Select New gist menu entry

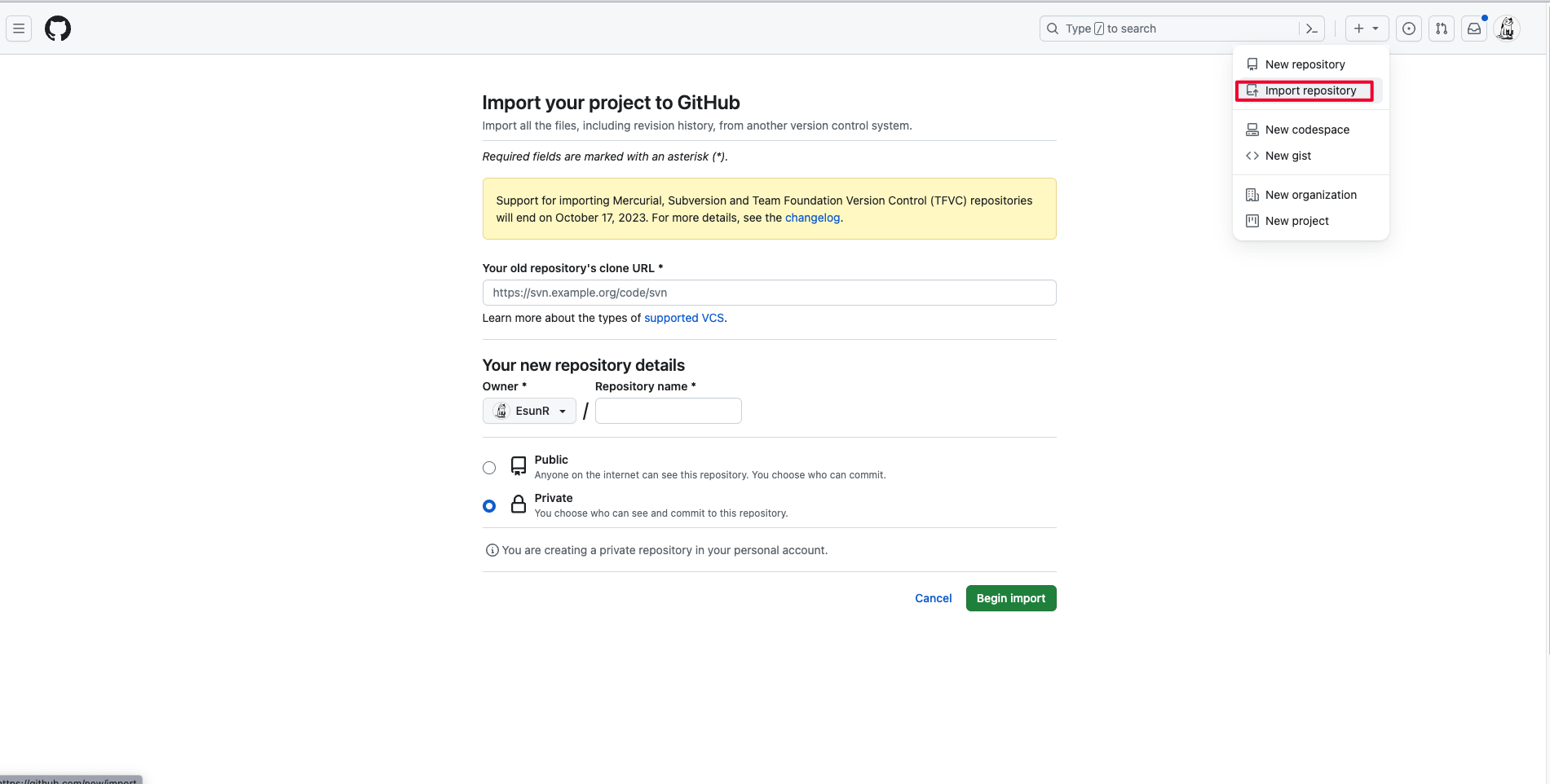click(1288, 156)
